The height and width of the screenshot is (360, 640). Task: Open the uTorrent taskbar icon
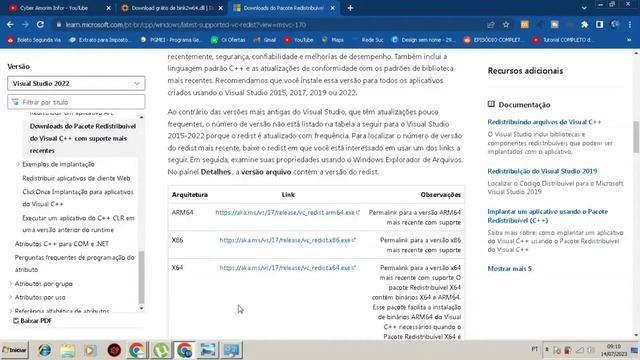[x=161, y=350]
